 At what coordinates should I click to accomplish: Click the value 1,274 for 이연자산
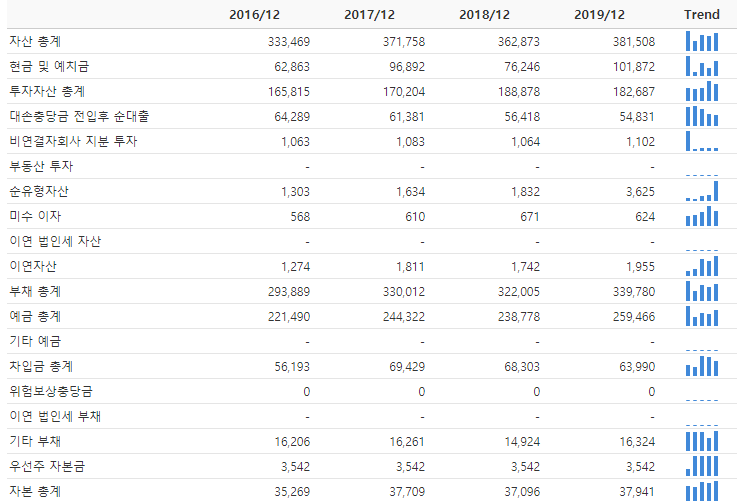[296, 266]
